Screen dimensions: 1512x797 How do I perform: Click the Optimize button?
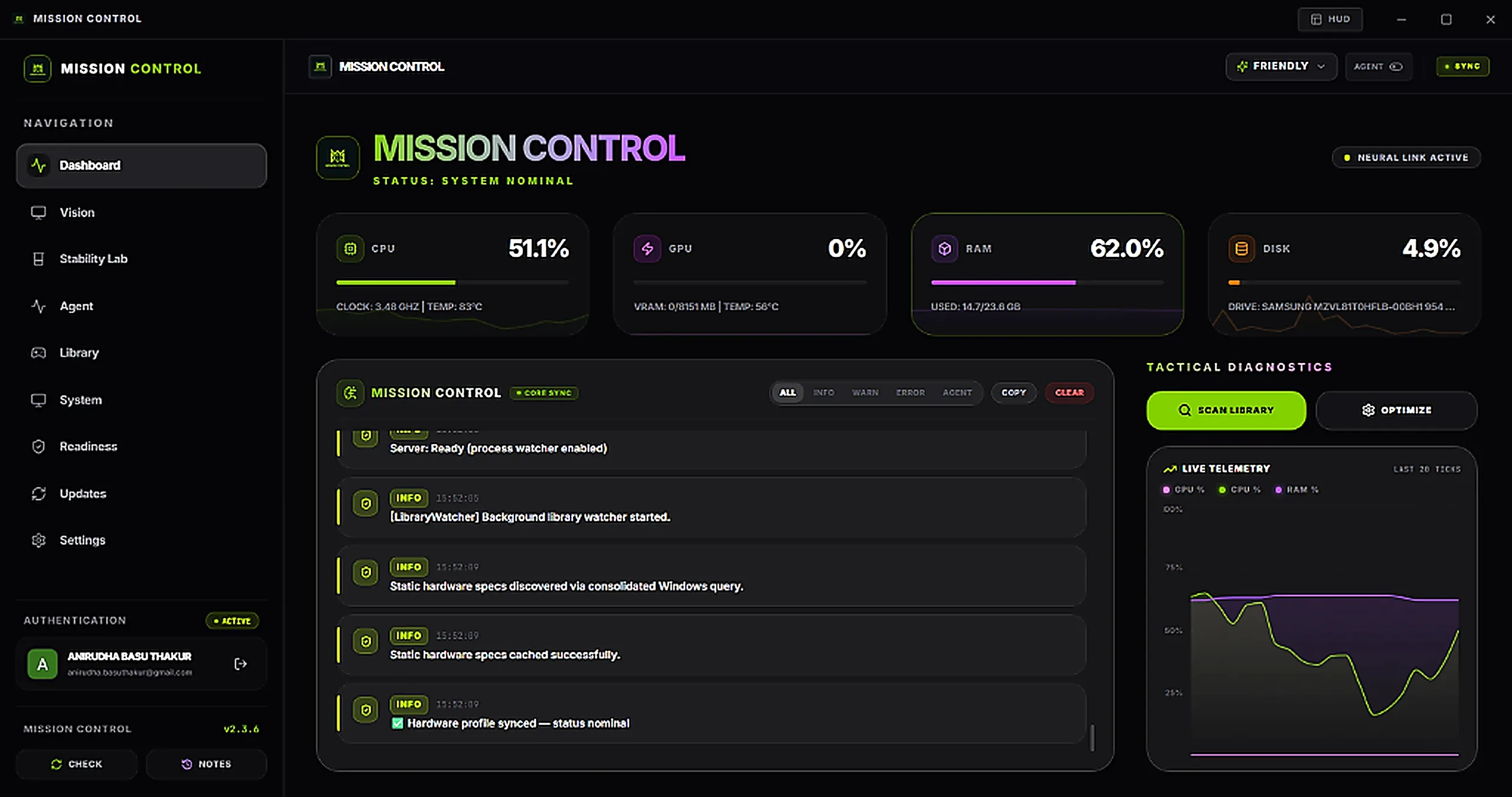[1396, 410]
